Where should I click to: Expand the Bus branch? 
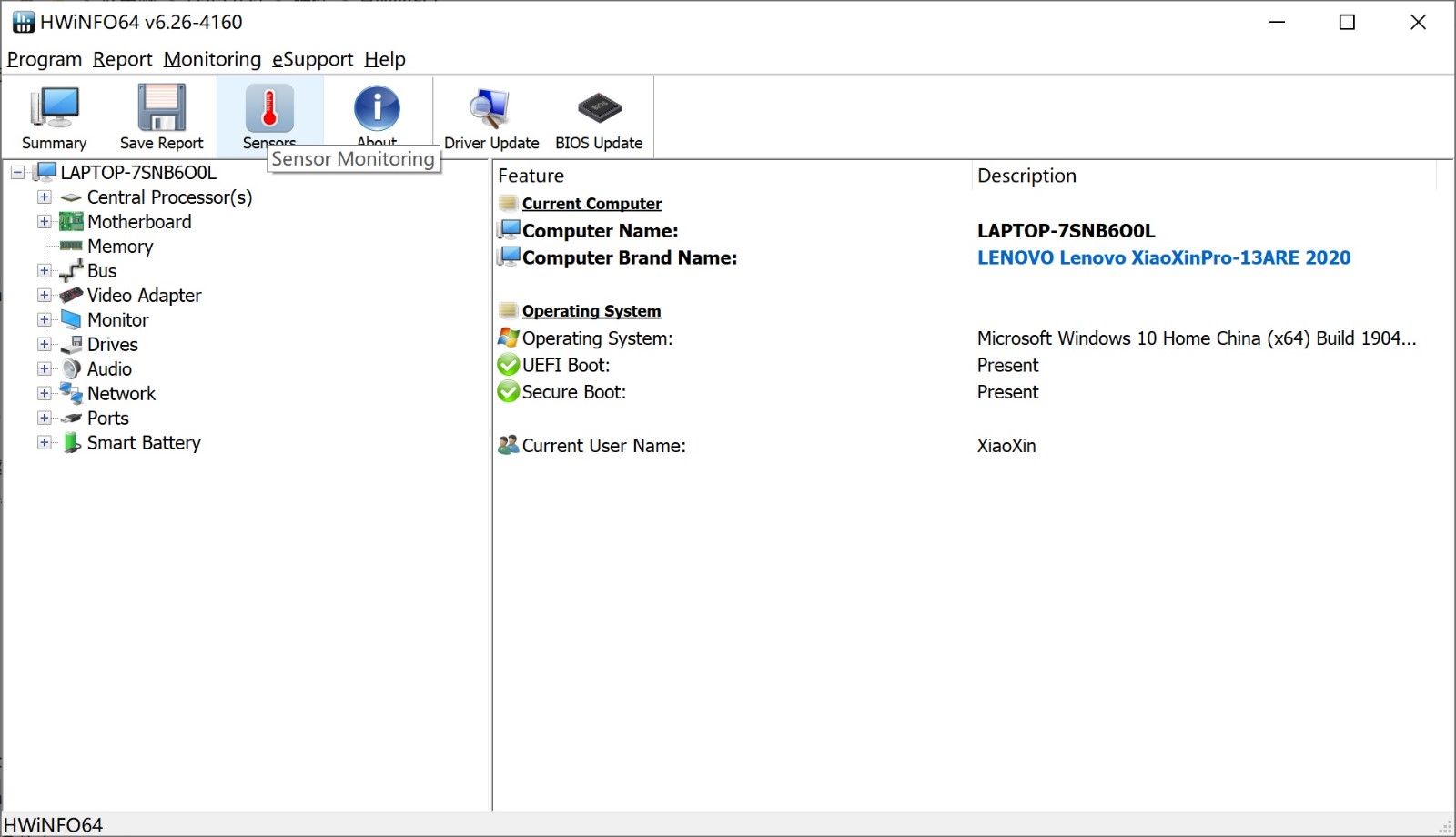[x=44, y=271]
